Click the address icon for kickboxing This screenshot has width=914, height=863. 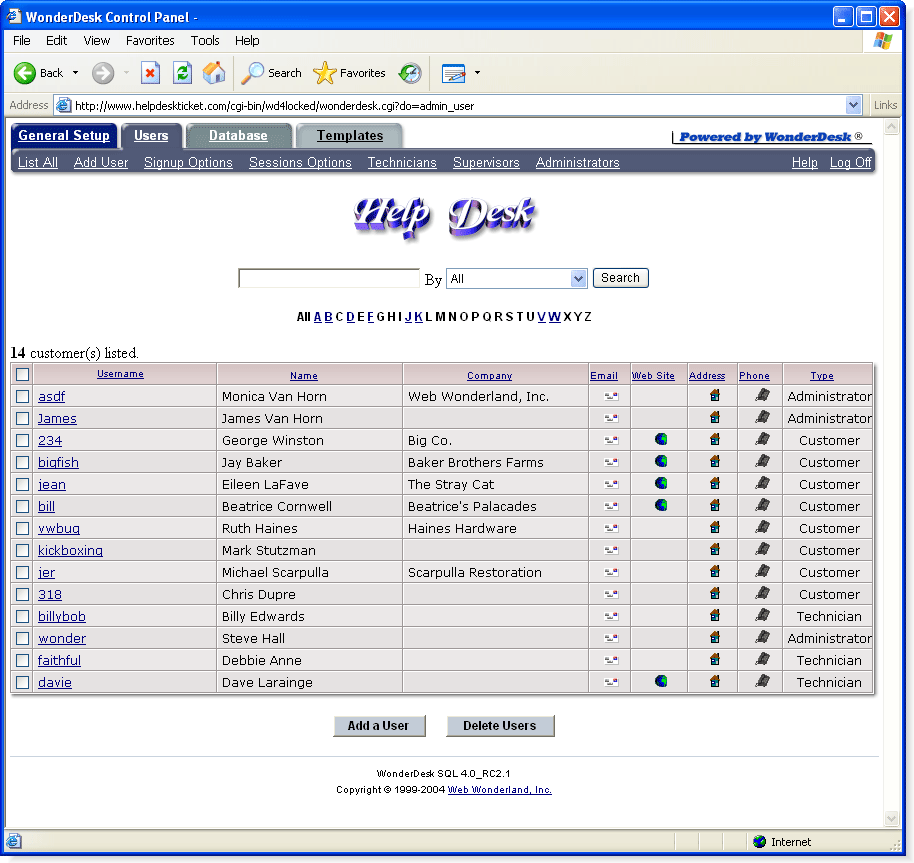click(715, 549)
